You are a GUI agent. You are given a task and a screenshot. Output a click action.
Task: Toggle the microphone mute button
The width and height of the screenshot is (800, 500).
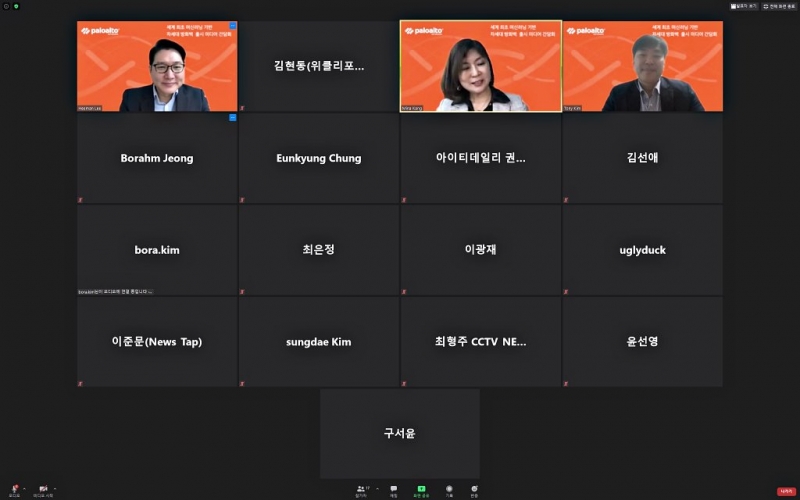(14, 490)
